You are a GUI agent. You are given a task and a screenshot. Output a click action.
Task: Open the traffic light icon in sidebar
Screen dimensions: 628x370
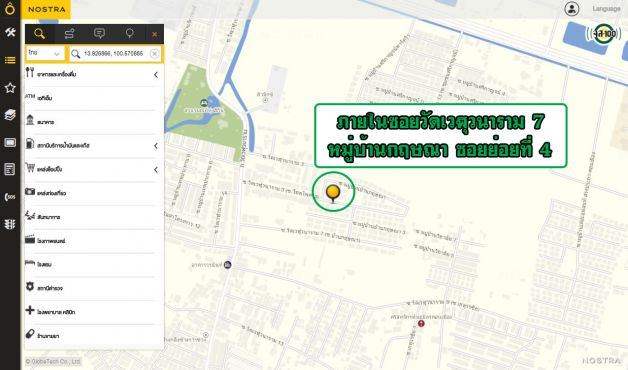tap(10, 224)
